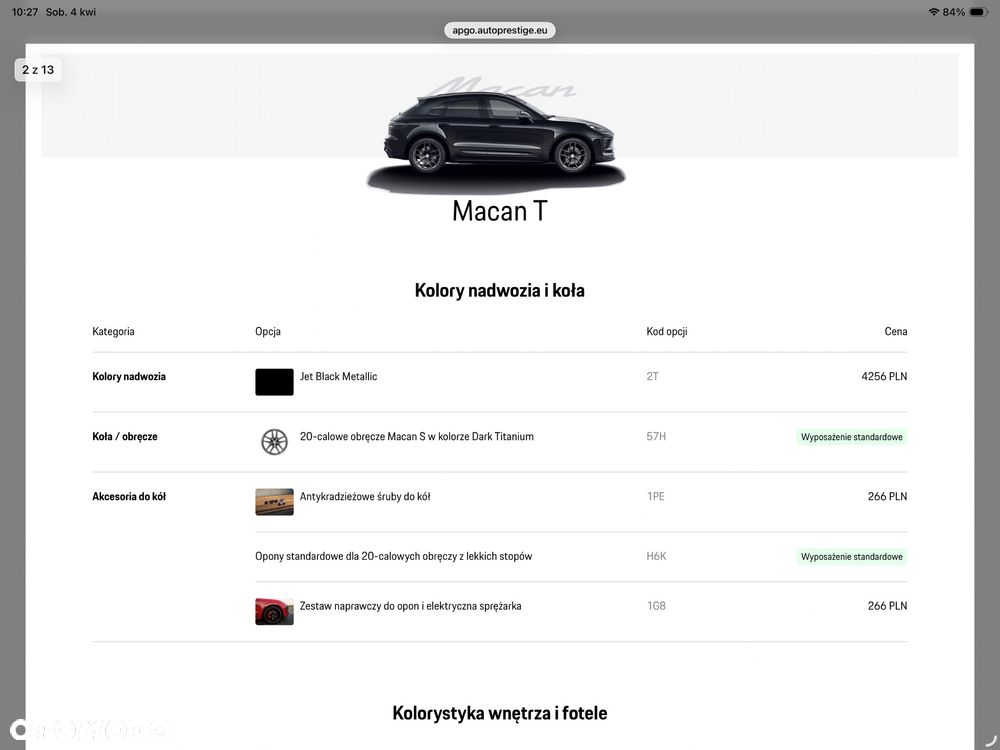
Task: Tap the apgo.autoprestige.eu address pill
Action: click(499, 30)
